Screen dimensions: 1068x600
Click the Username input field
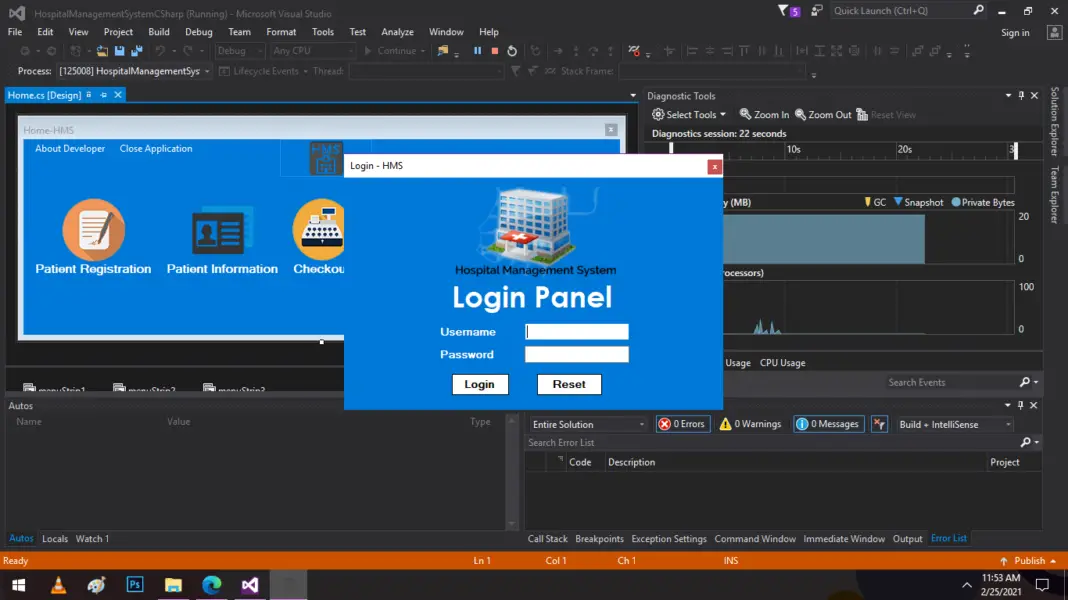coord(577,332)
